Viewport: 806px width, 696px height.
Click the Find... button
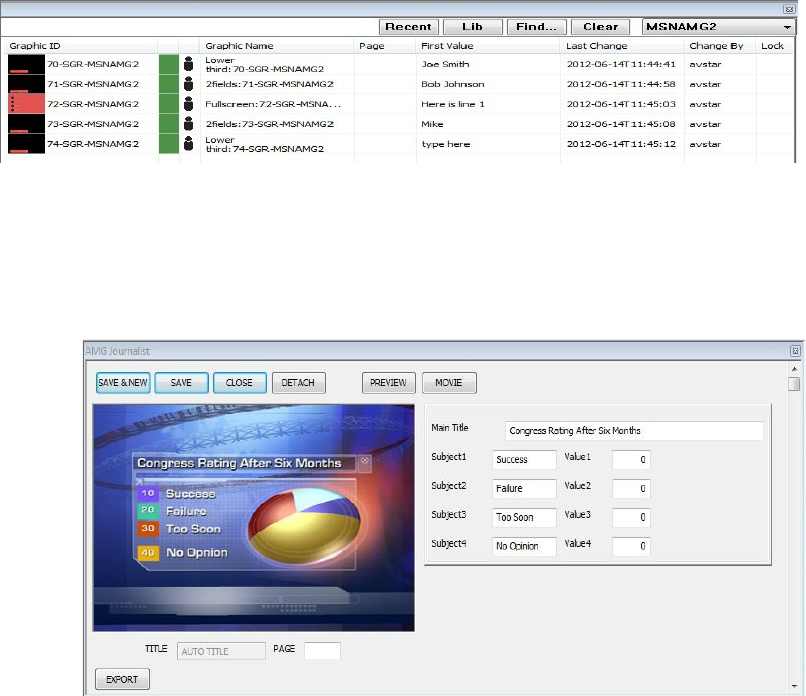pyautogui.click(x=537, y=27)
